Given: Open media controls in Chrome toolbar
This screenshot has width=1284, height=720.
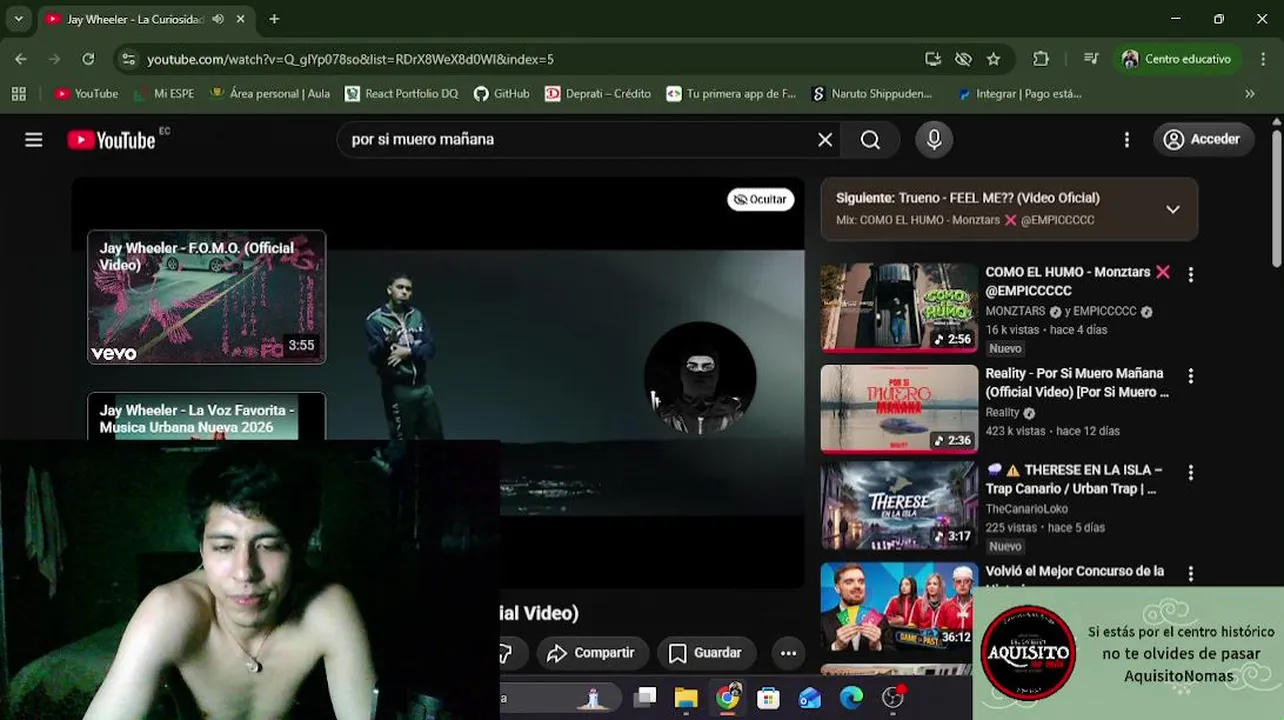Looking at the screenshot, I should tap(1091, 59).
